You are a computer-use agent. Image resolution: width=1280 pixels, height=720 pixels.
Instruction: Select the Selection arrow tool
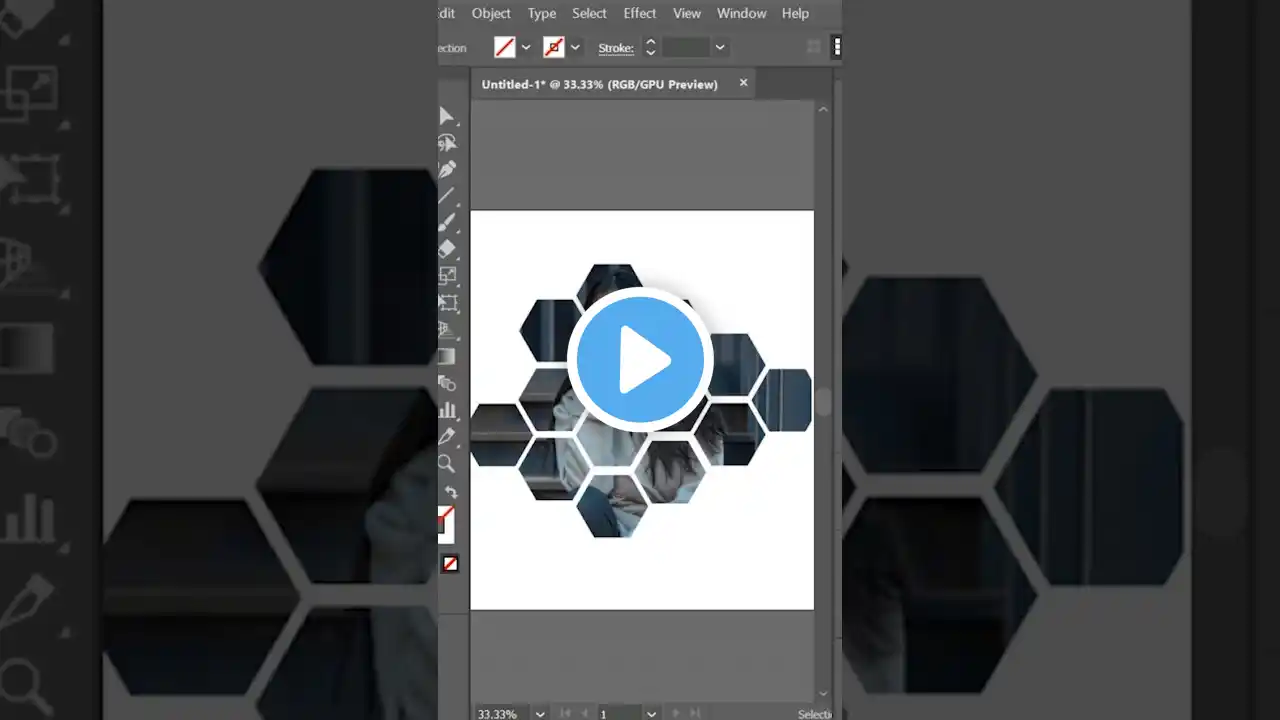click(x=446, y=116)
